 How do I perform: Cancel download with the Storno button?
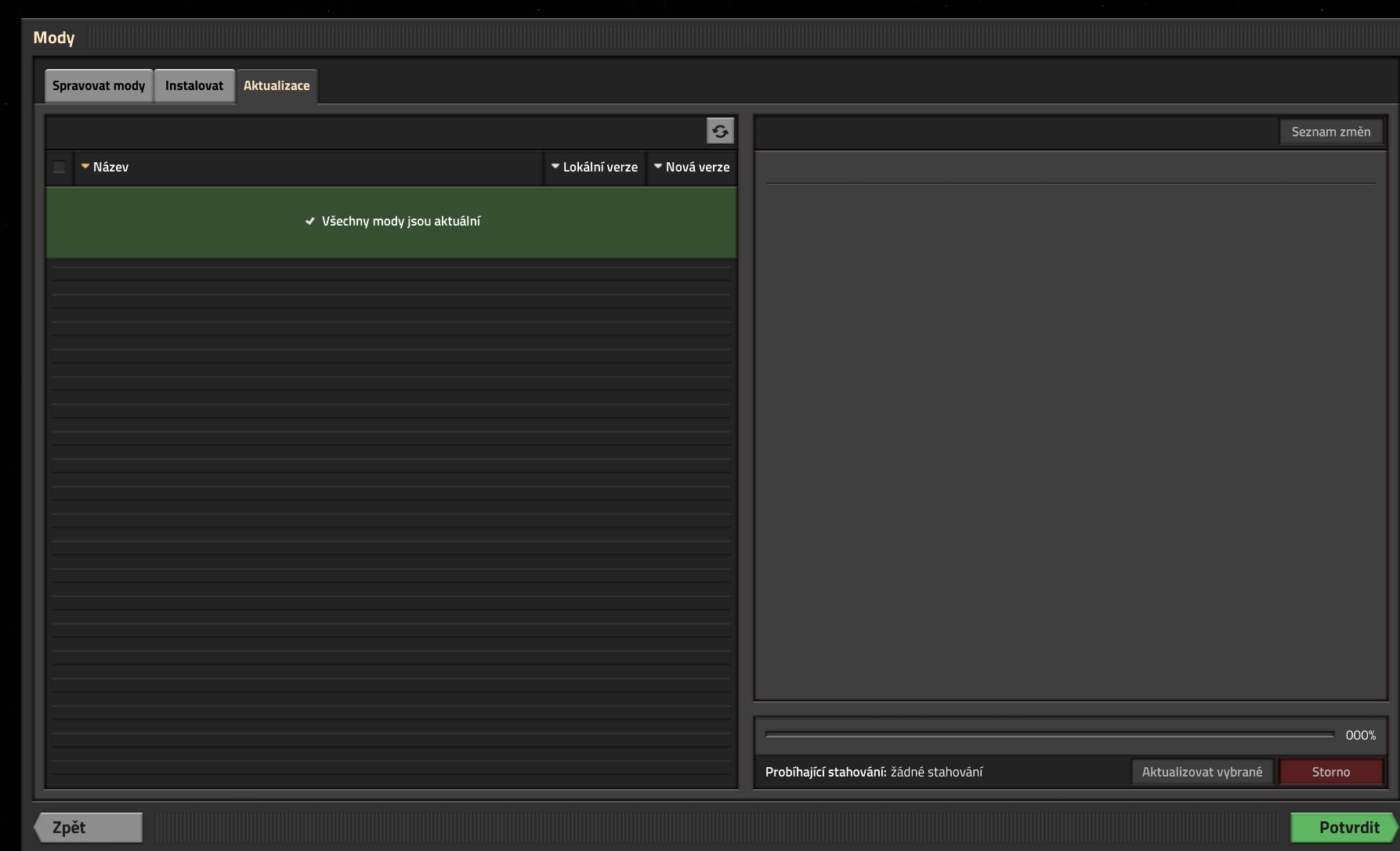coord(1330,772)
